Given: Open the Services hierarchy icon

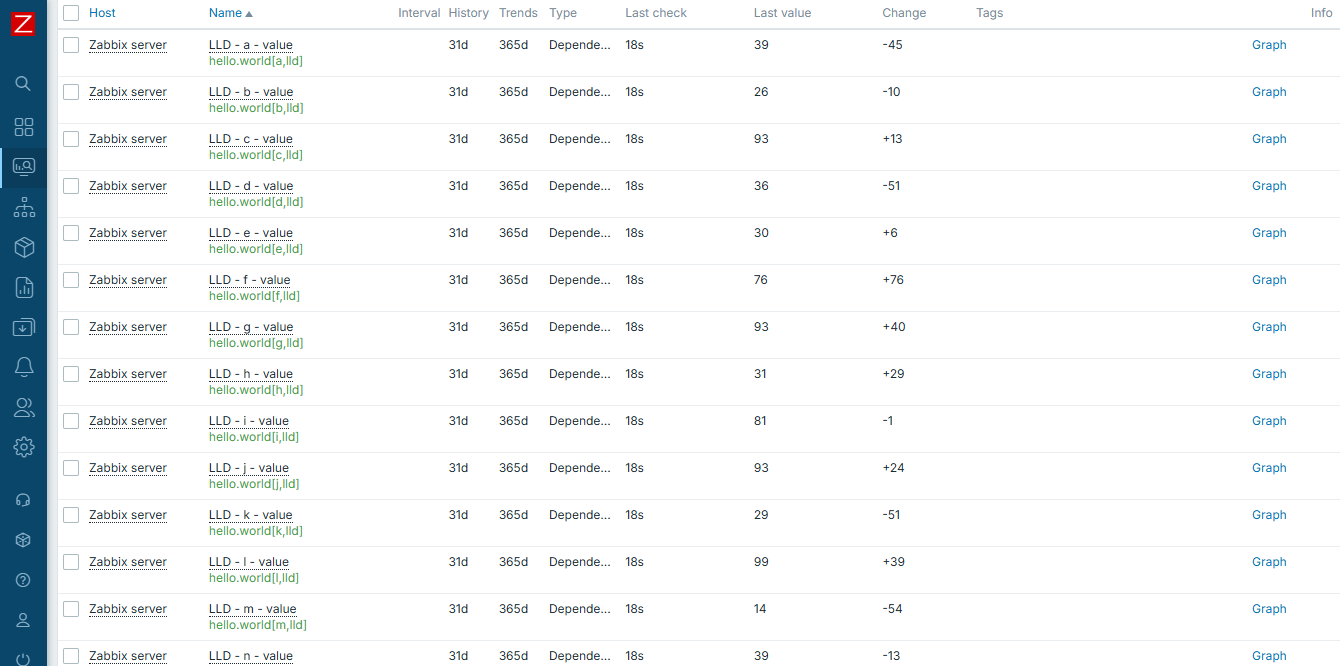Looking at the screenshot, I should 23,208.
